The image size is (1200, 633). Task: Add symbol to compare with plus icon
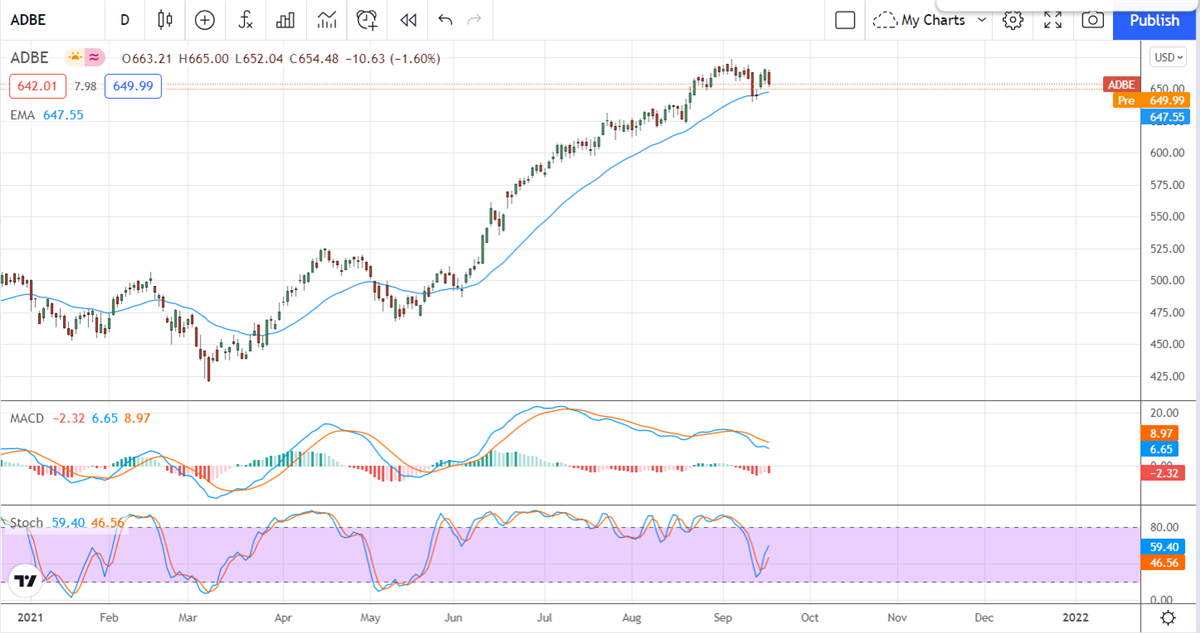[x=205, y=20]
